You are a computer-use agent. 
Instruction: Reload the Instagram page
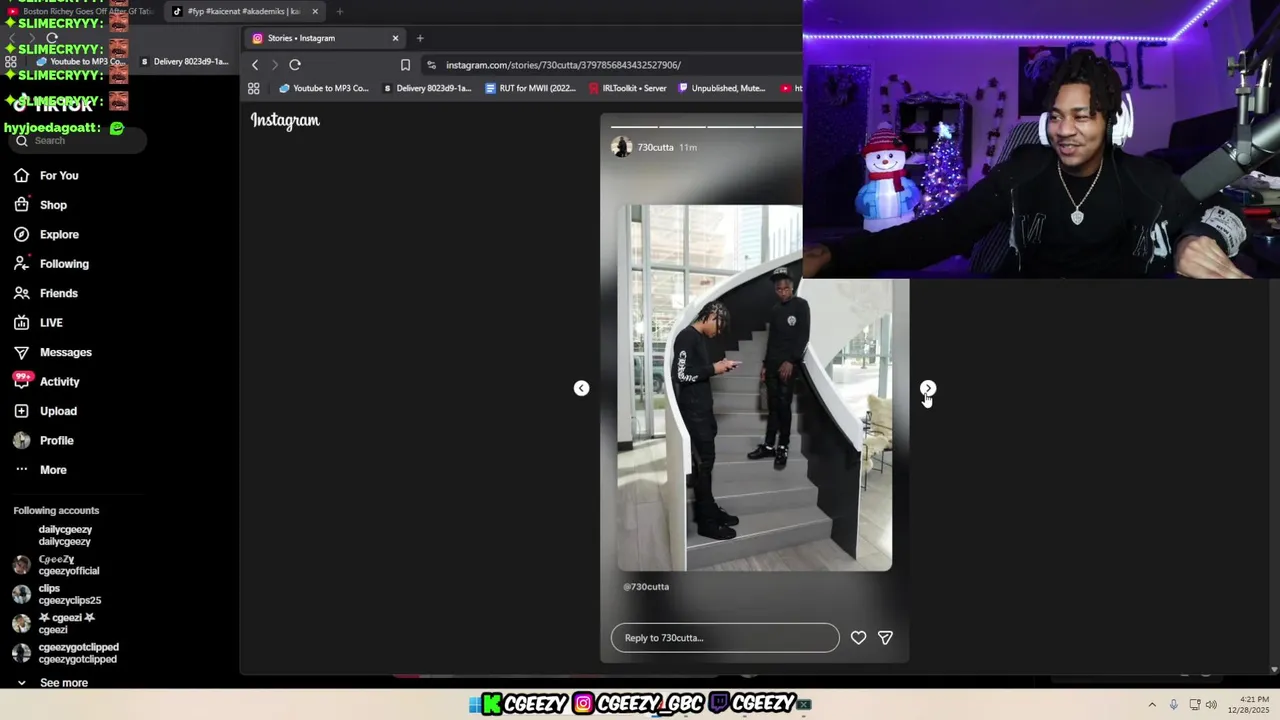pyautogui.click(x=295, y=65)
